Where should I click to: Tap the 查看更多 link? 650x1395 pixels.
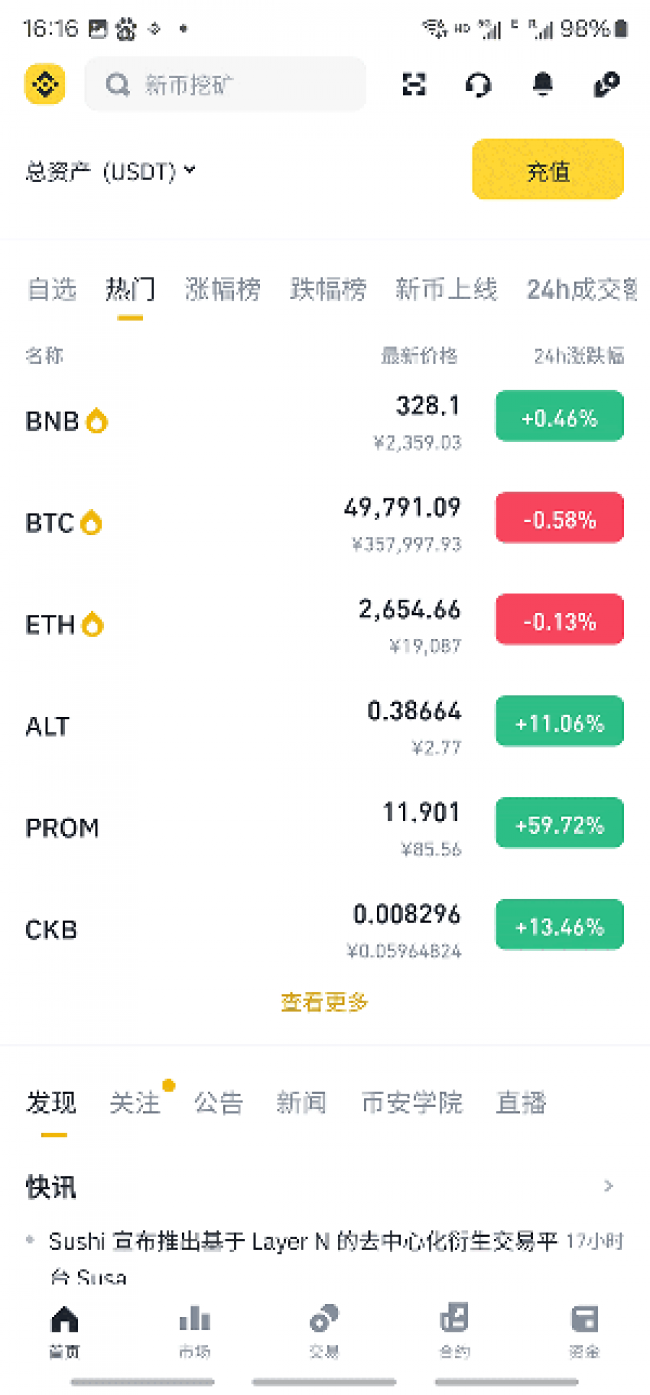click(x=324, y=1002)
